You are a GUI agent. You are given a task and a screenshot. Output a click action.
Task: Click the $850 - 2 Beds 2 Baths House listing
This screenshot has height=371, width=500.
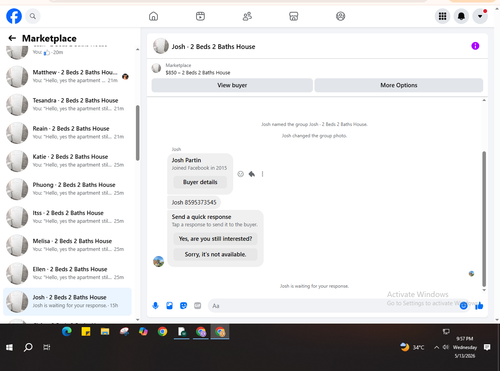[x=198, y=72]
